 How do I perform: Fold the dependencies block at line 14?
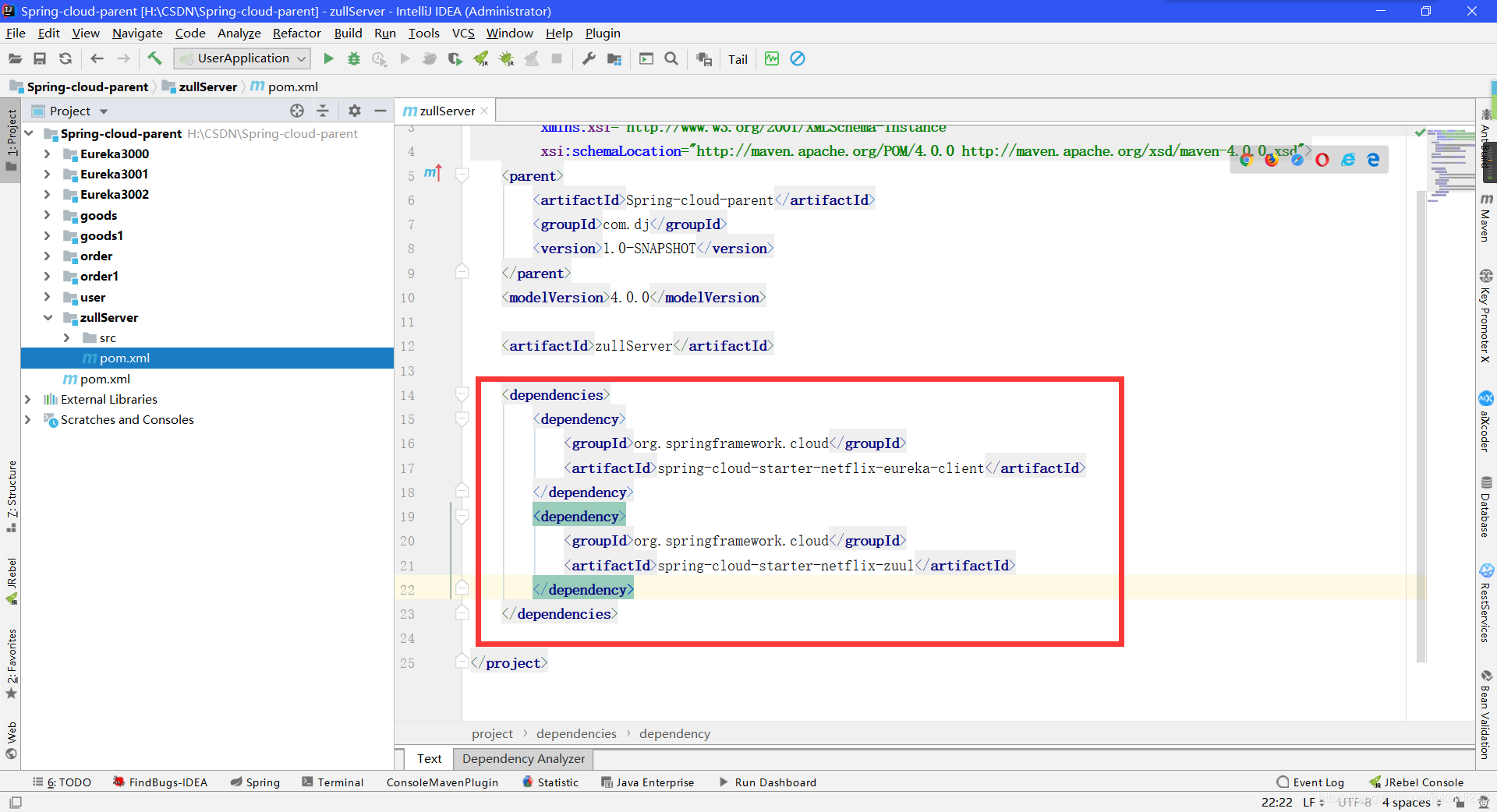pyautogui.click(x=462, y=395)
